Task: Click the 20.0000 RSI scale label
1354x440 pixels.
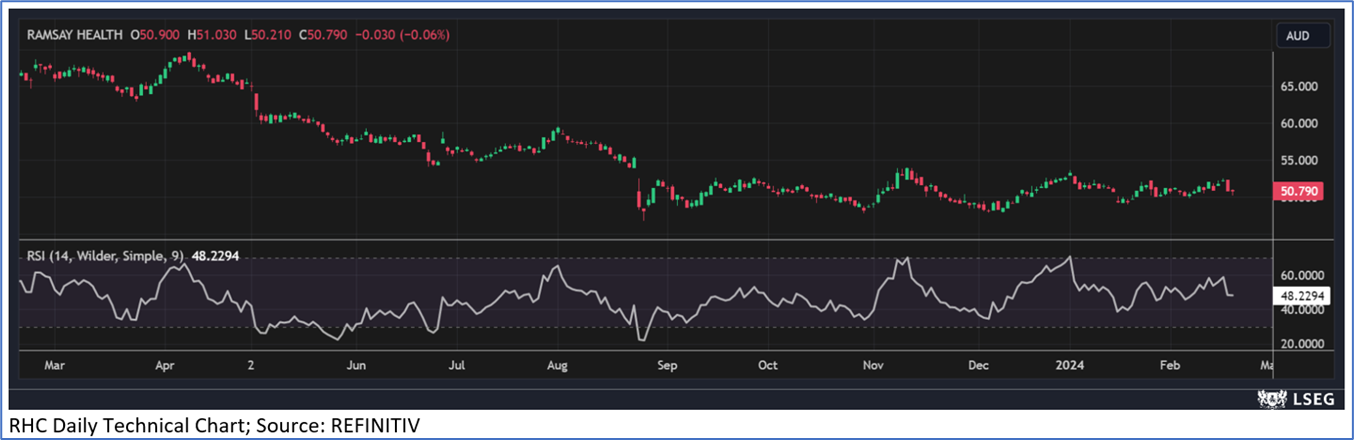Action: tap(1302, 344)
